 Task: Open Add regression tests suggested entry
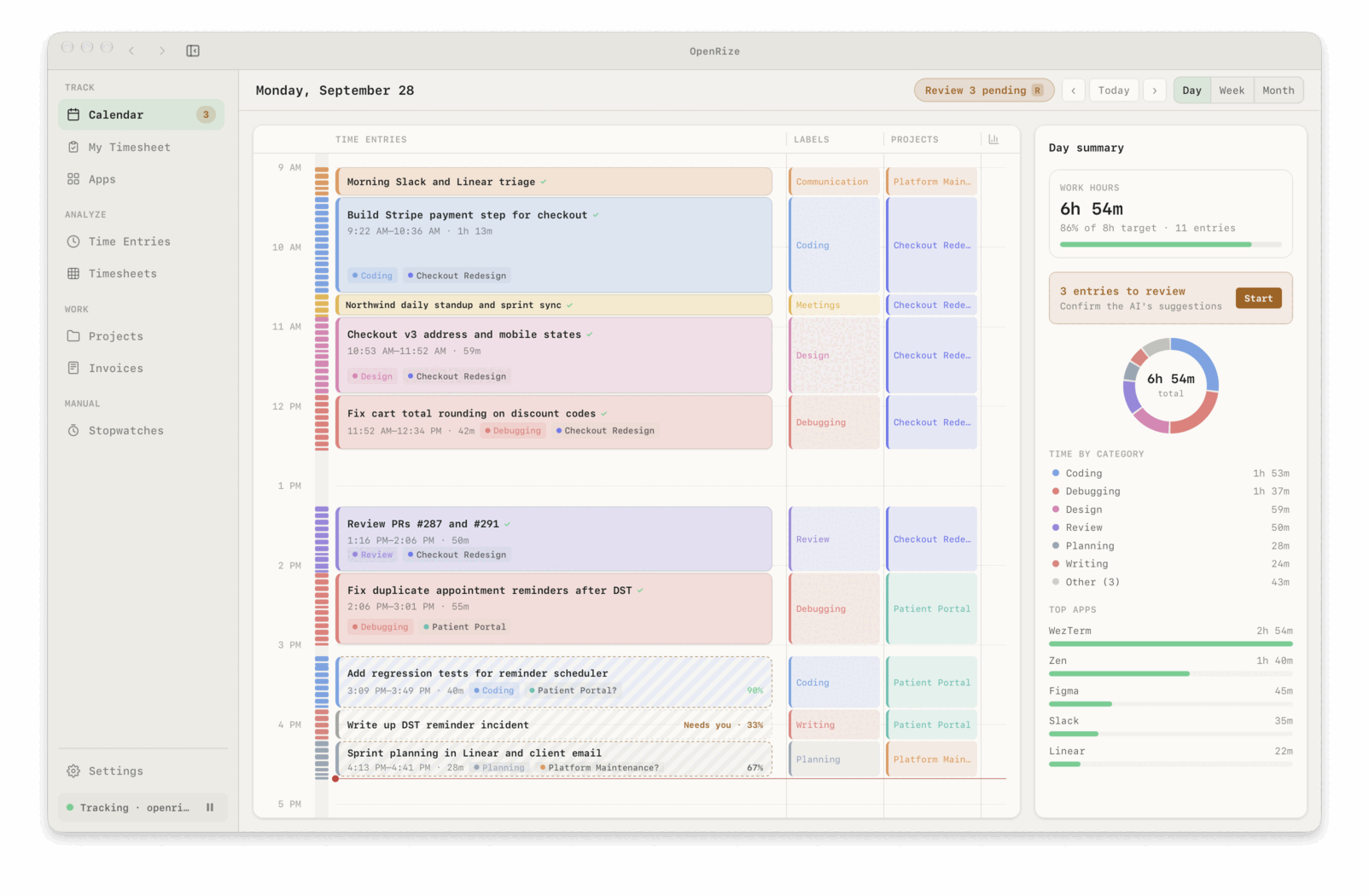pyautogui.click(x=554, y=682)
